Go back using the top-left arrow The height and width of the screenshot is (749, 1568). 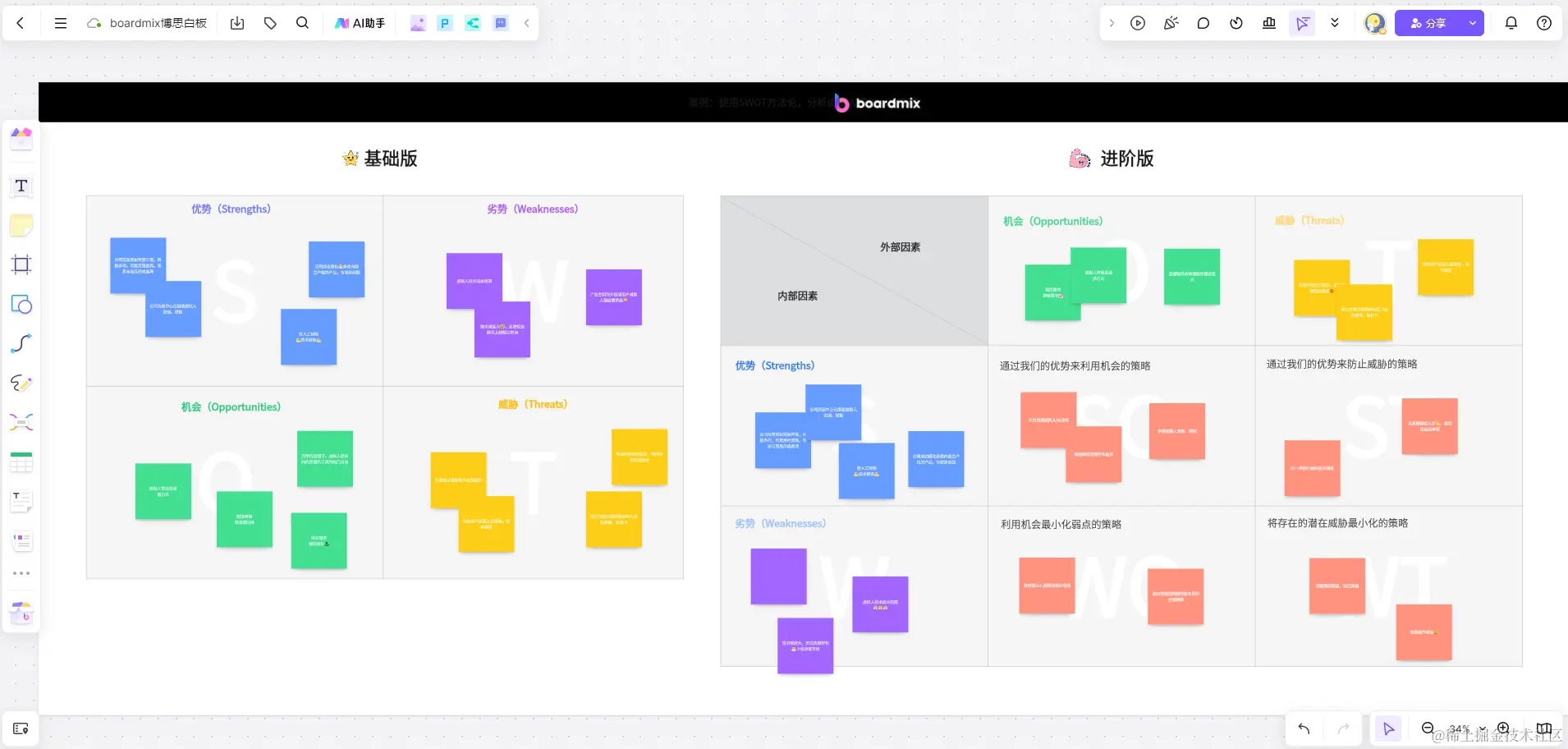click(21, 23)
